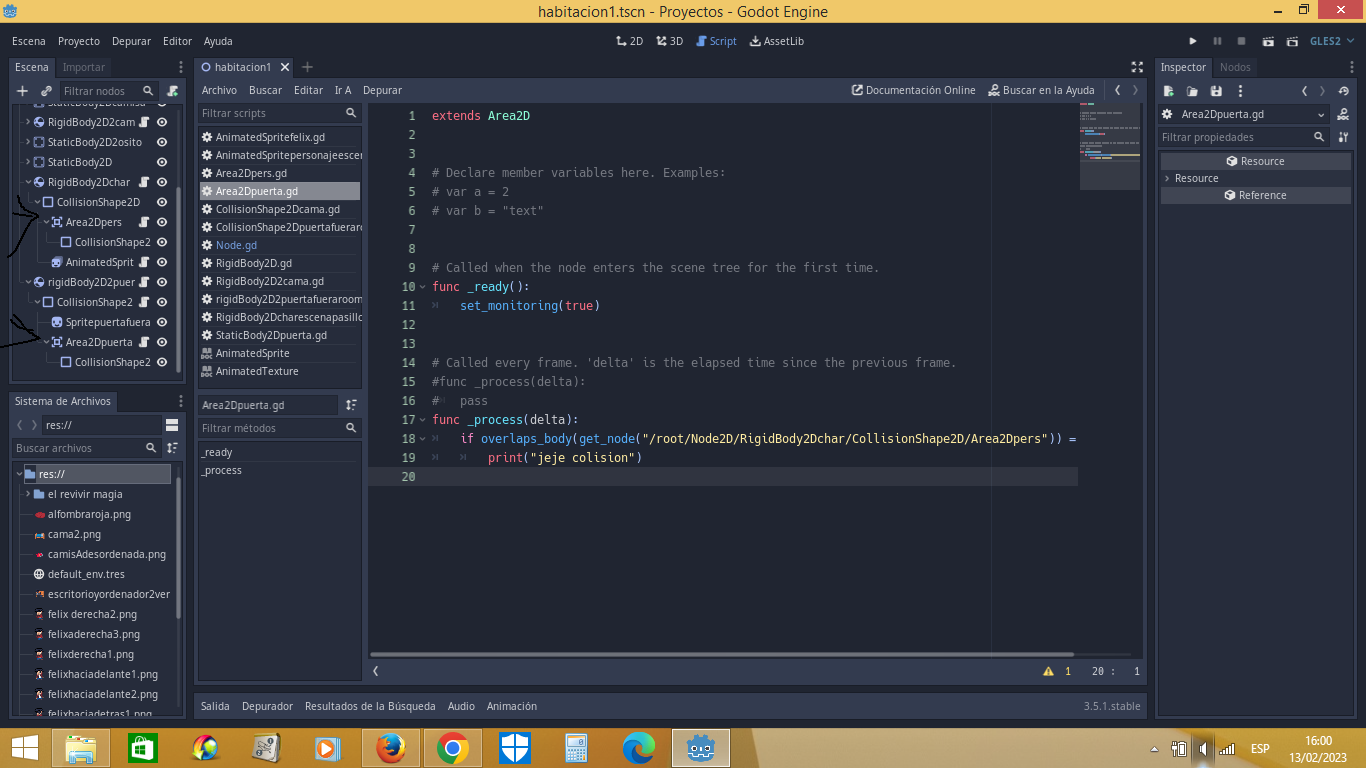Viewport: 1366px width, 768px height.
Task: Hide the RigidBody2D2cam node
Action: click(162, 122)
